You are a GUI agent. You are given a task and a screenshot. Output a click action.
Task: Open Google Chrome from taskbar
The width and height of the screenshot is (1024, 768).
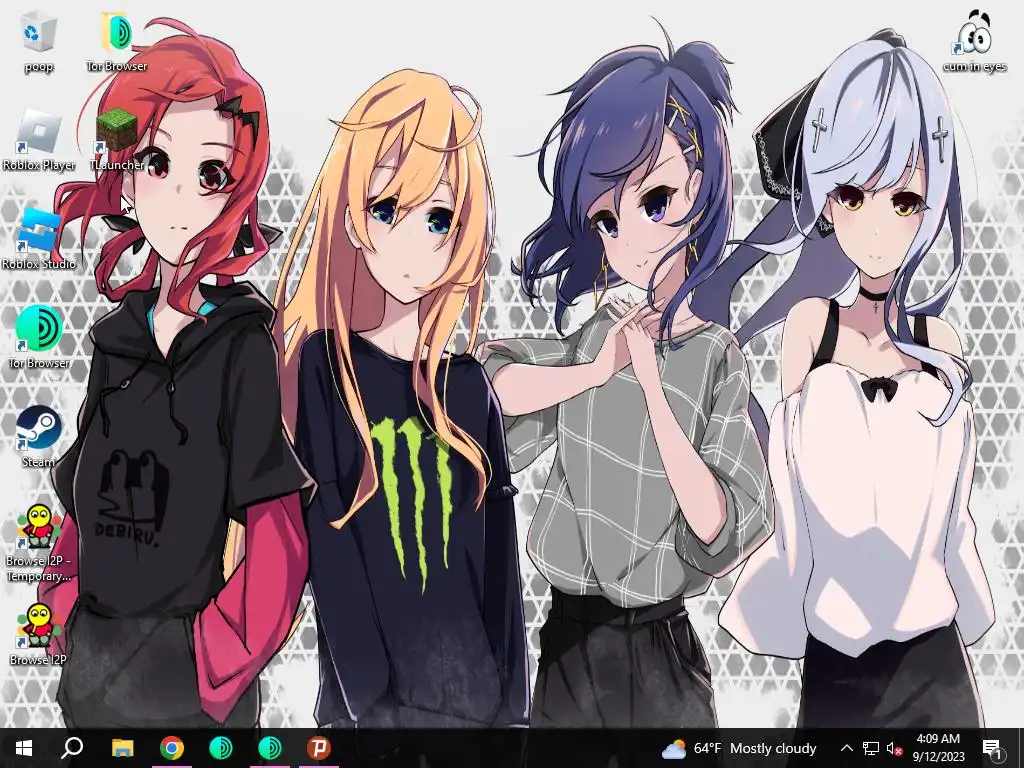point(172,748)
